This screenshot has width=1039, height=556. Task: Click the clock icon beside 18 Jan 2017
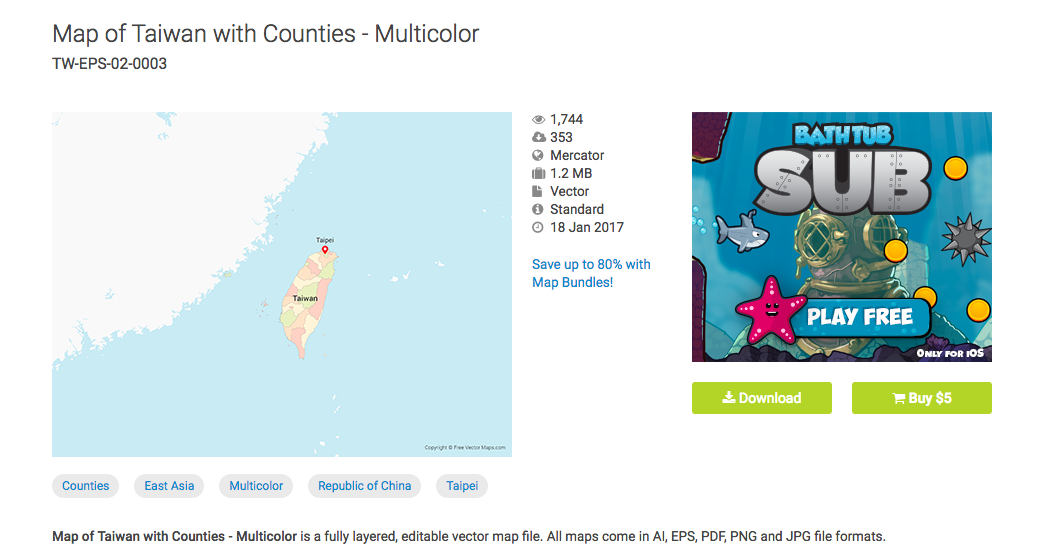tap(538, 227)
